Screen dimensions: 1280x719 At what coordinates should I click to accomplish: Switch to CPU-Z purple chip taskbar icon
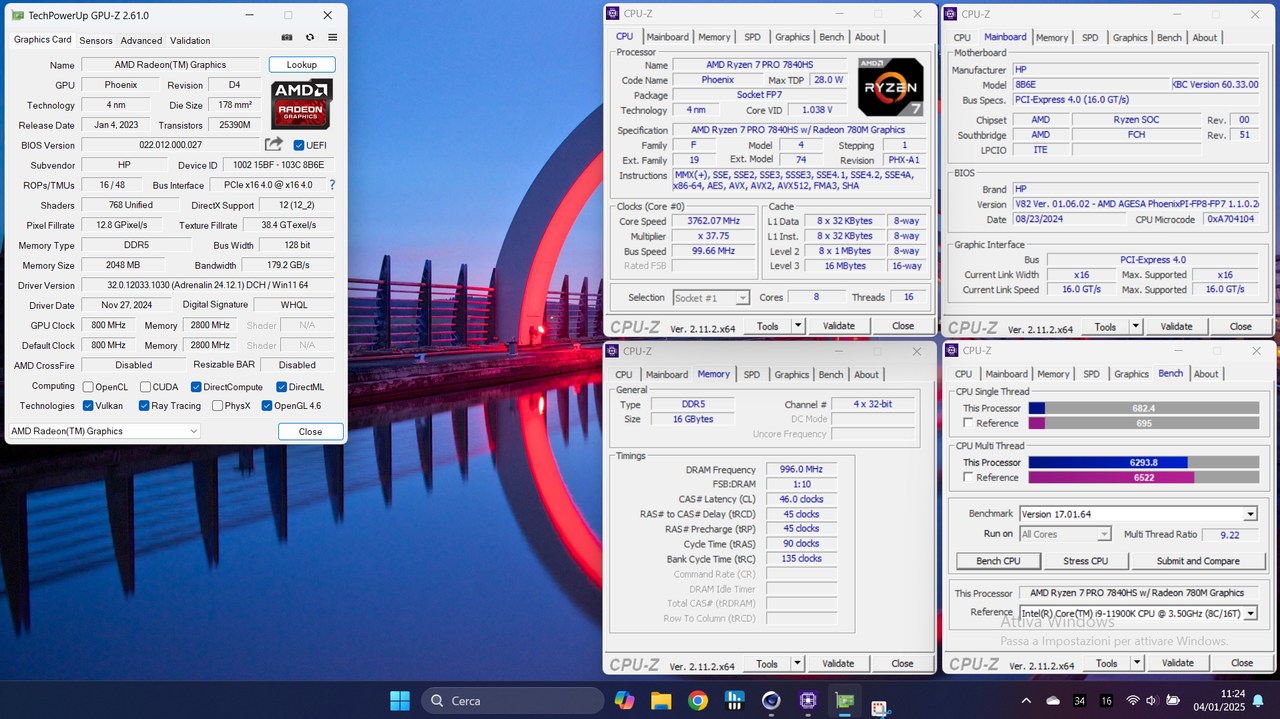[808, 700]
